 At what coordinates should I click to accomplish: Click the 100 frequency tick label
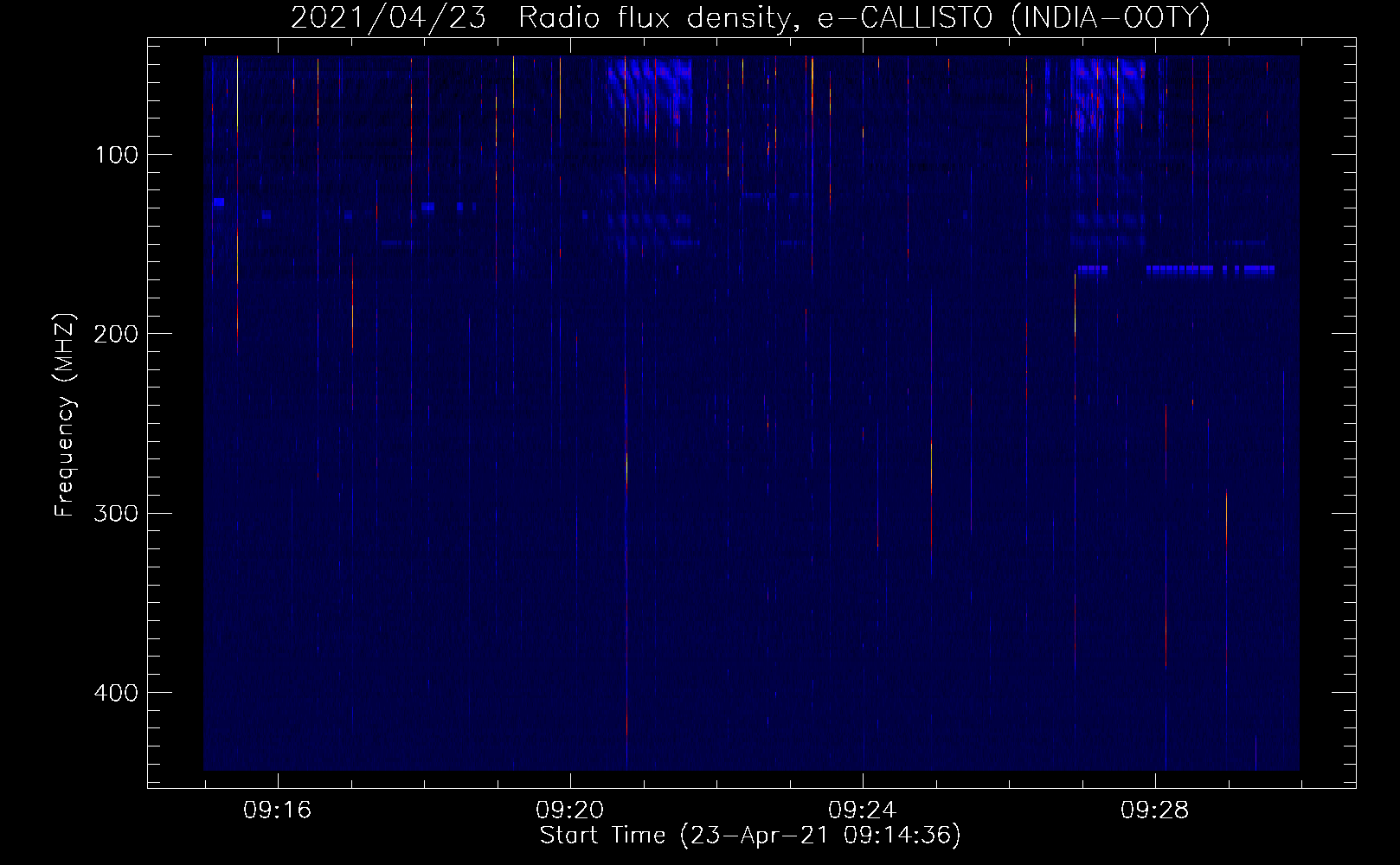coord(117,155)
